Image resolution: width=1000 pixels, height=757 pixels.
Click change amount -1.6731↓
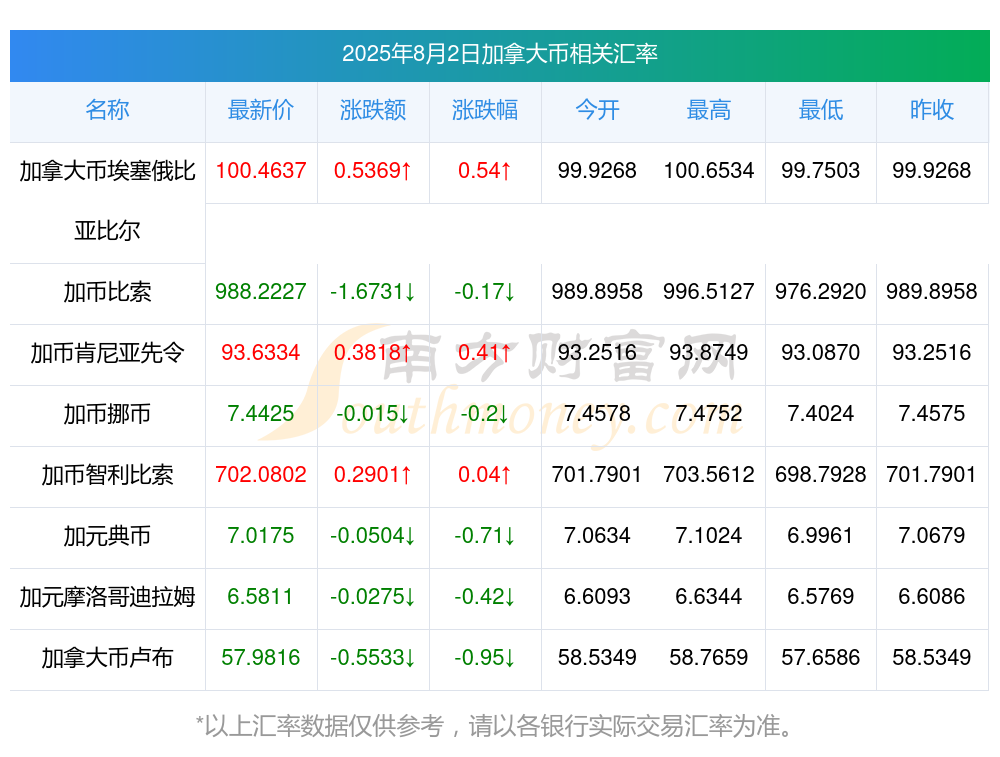tap(373, 292)
